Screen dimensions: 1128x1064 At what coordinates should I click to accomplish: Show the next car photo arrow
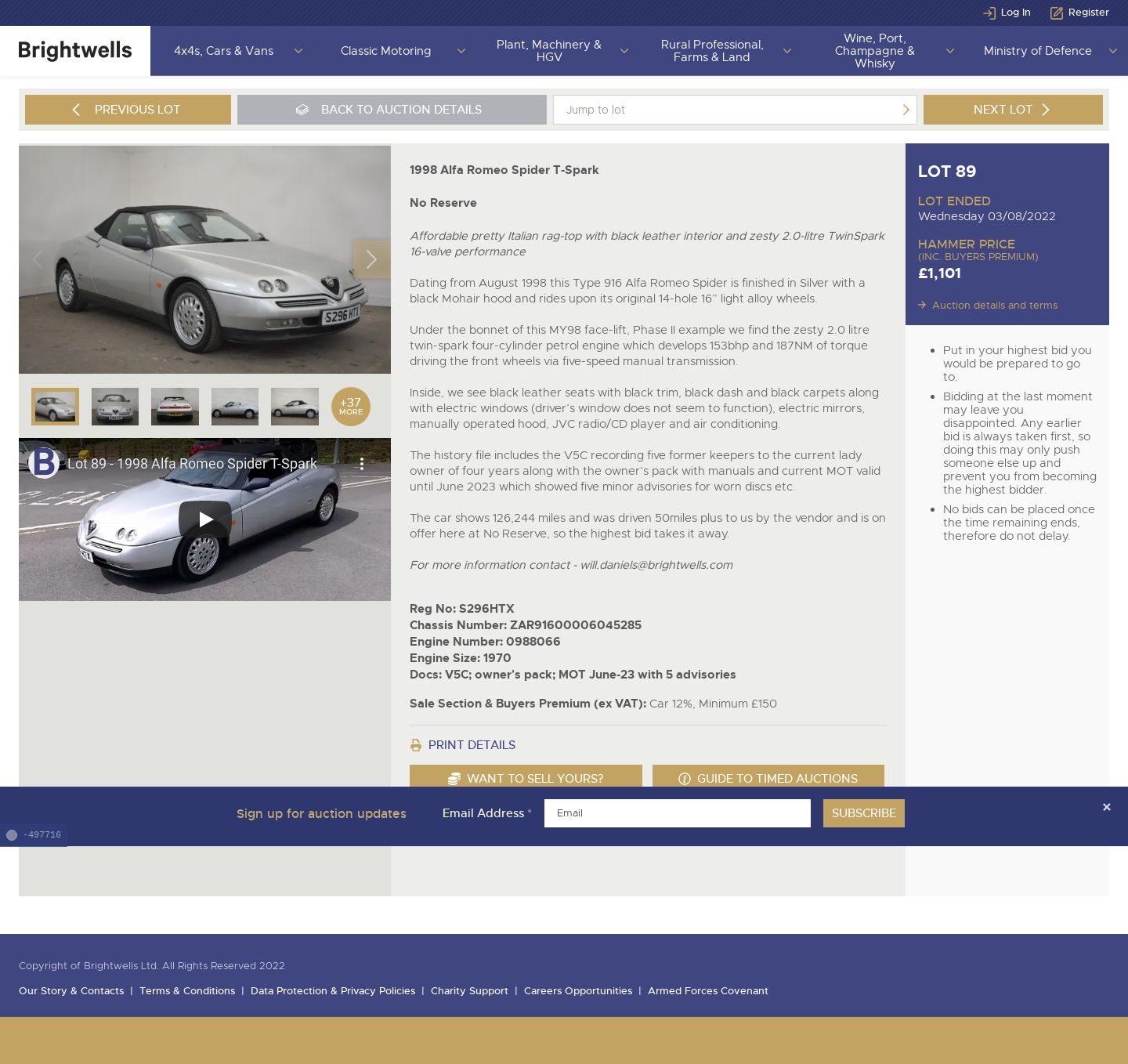[371, 259]
